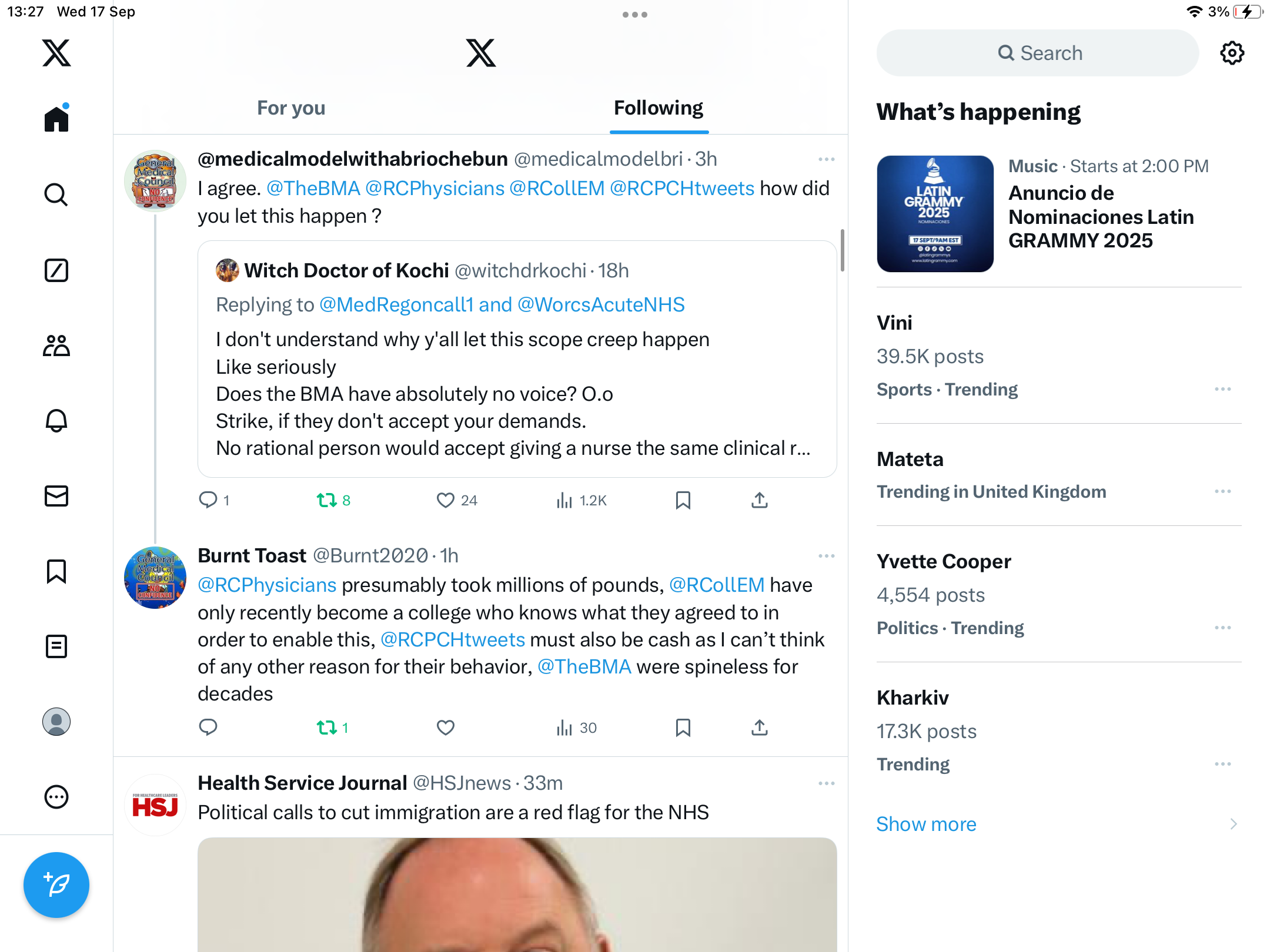Open Messages envelope icon
1270x952 pixels.
point(56,496)
